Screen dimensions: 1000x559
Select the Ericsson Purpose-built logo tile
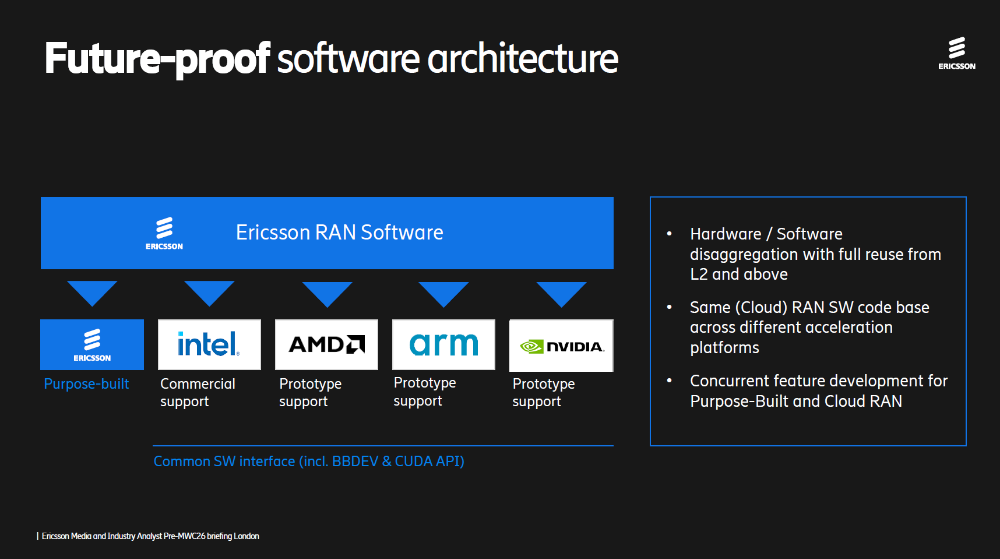pyautogui.click(x=92, y=344)
